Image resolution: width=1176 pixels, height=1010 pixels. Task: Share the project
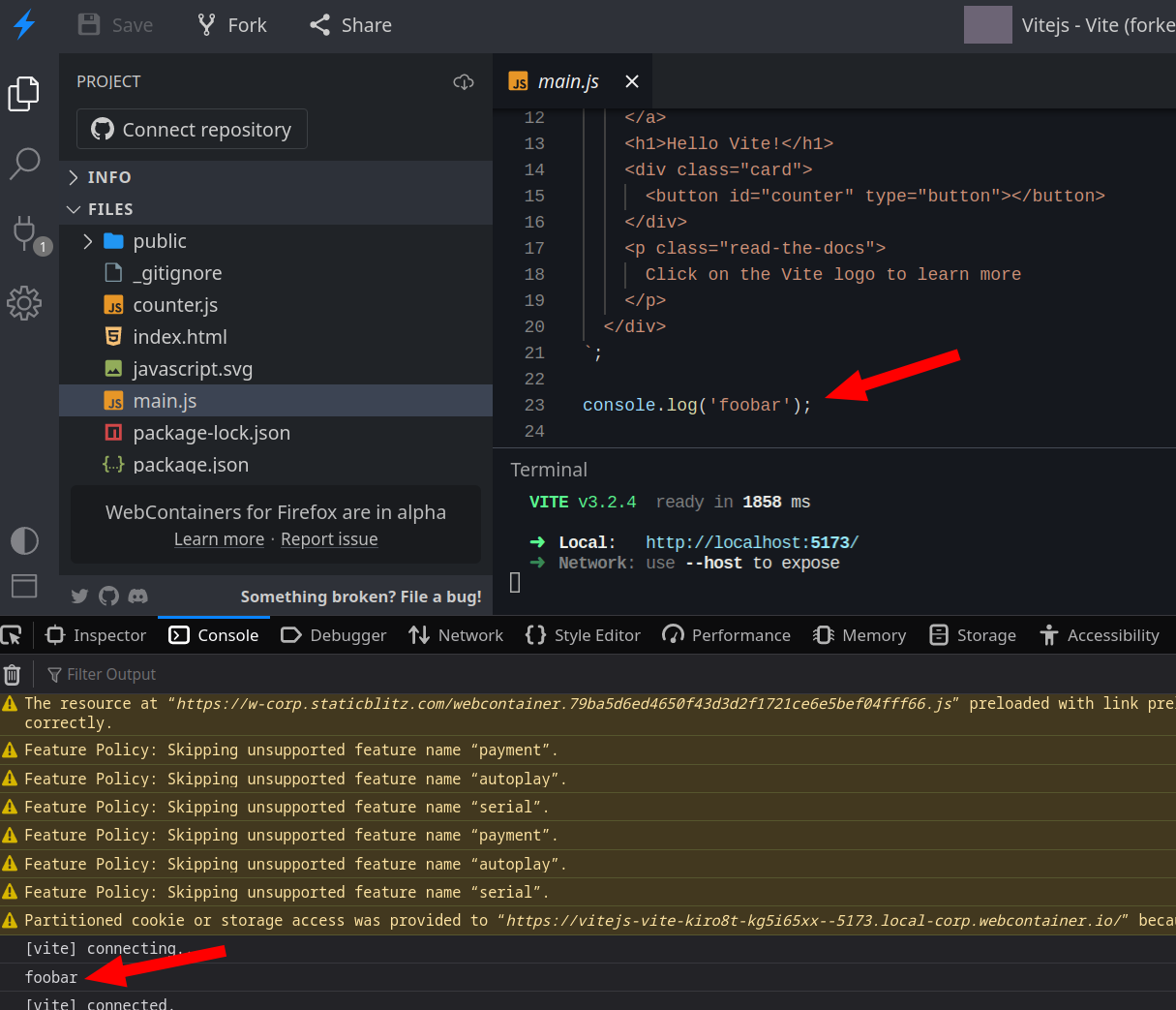point(350,25)
